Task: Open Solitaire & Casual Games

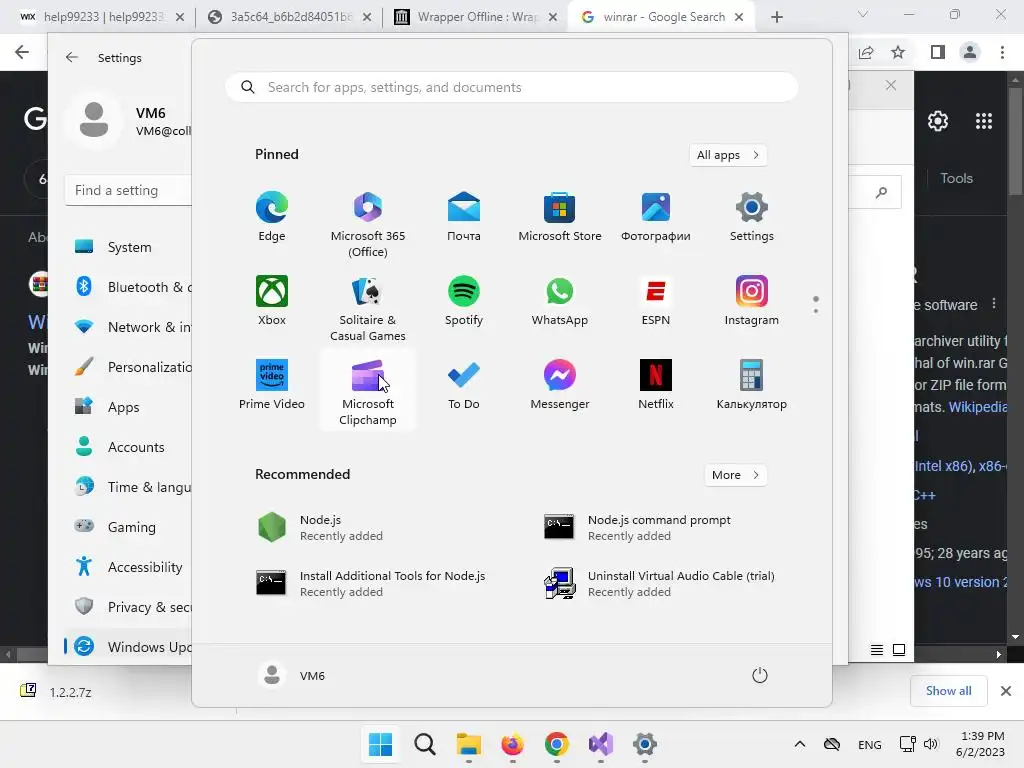Action: click(368, 308)
